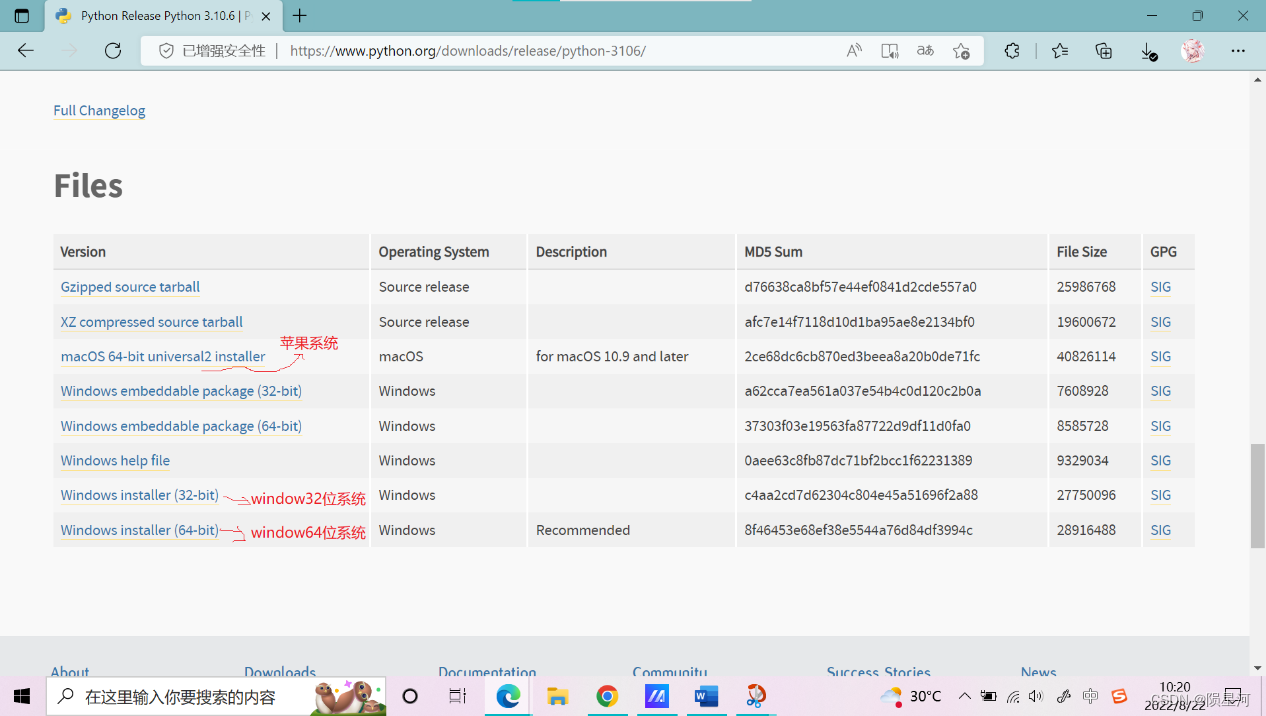
Task: Download XZ compressed source tarball
Action: coord(152,322)
